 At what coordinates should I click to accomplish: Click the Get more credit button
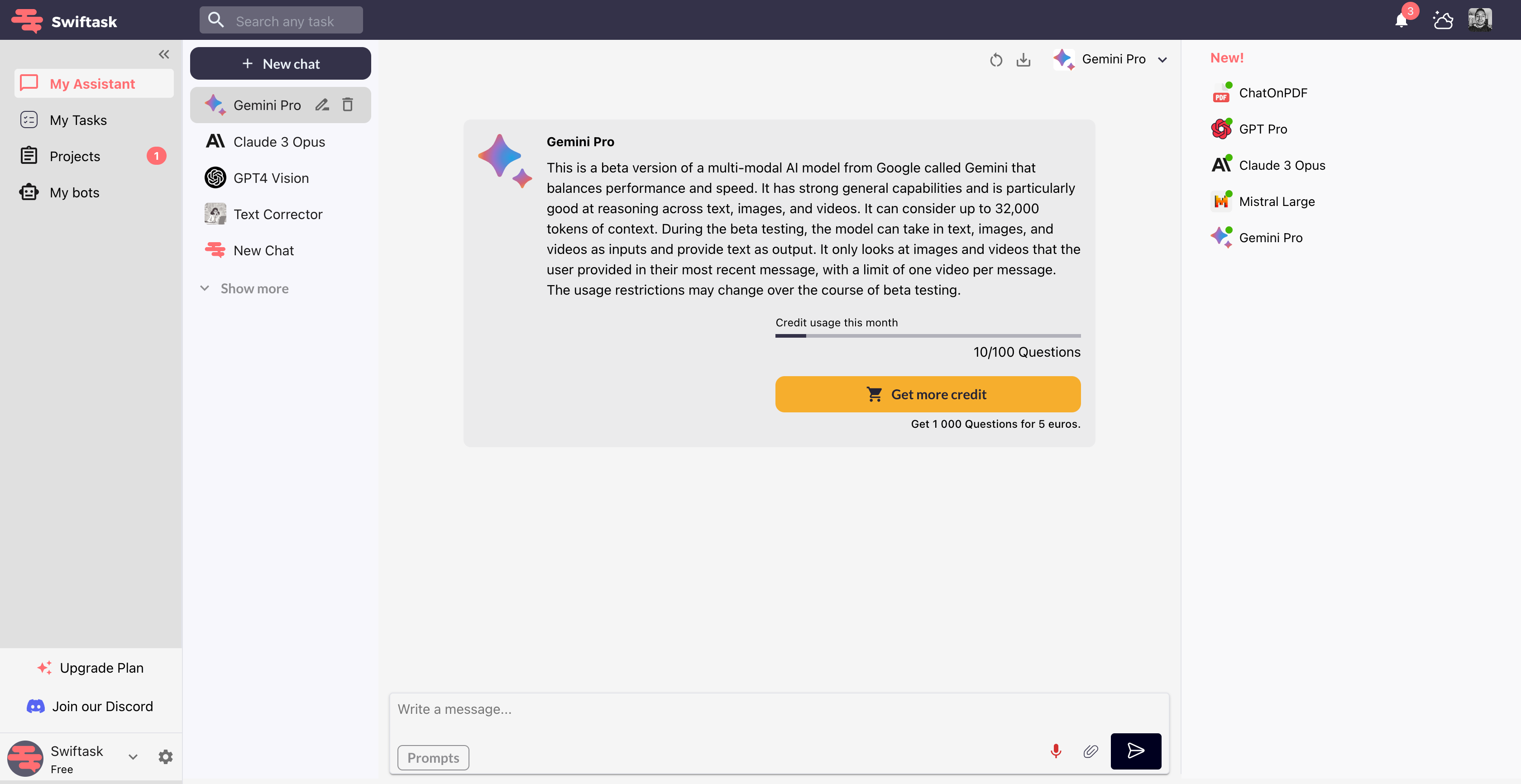point(927,394)
